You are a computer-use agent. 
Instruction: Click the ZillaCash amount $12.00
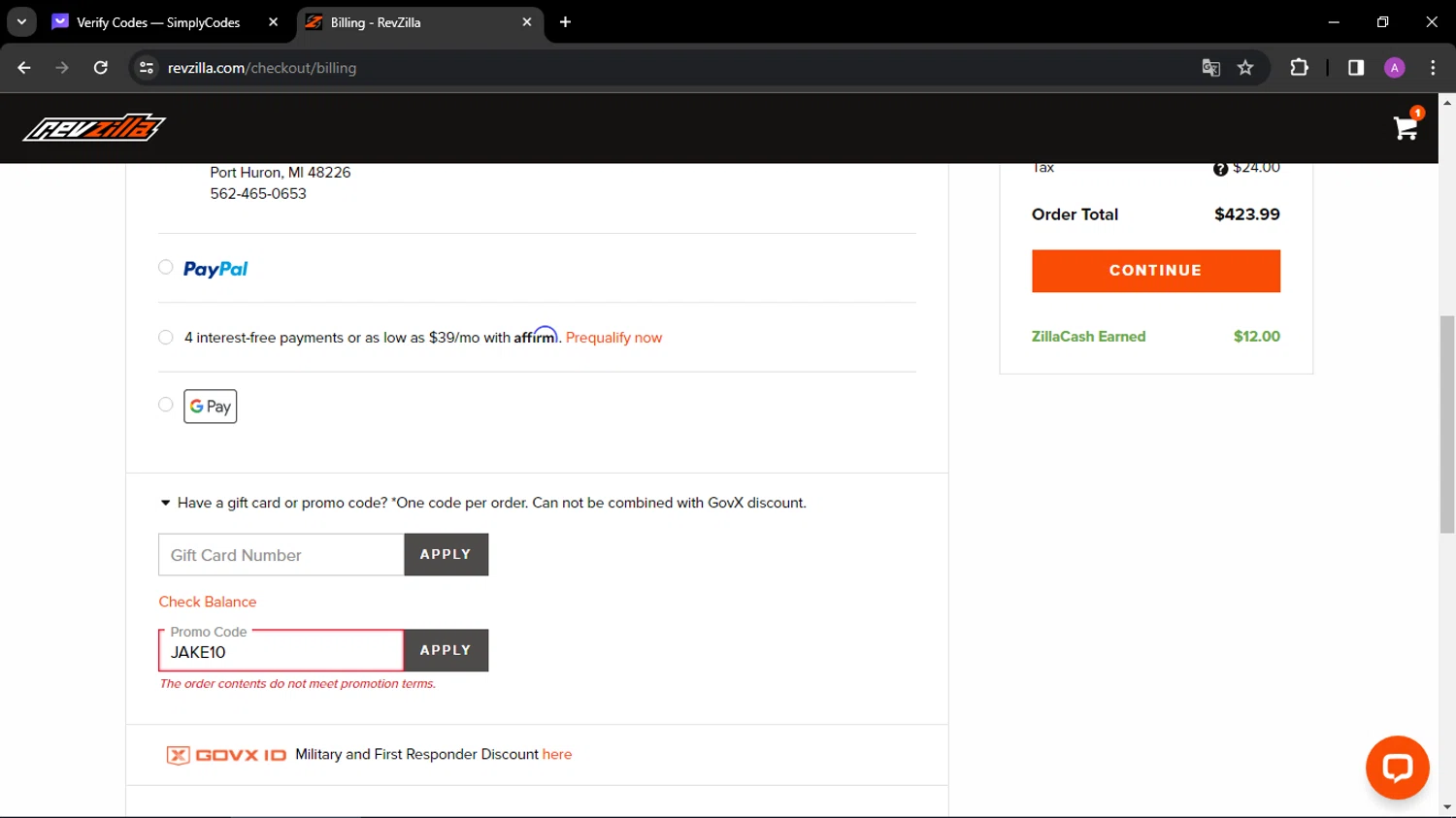pyautogui.click(x=1257, y=337)
